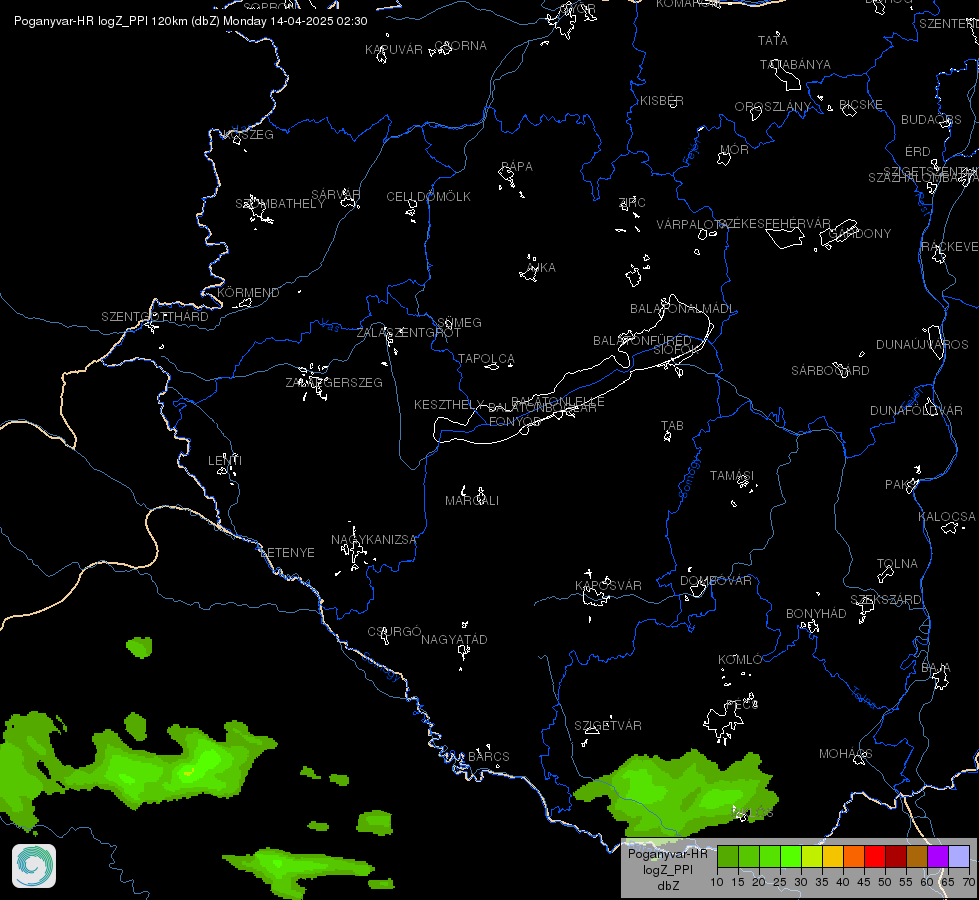This screenshot has width=979, height=900.
Task: Select the TATA city label
Action: click(772, 41)
